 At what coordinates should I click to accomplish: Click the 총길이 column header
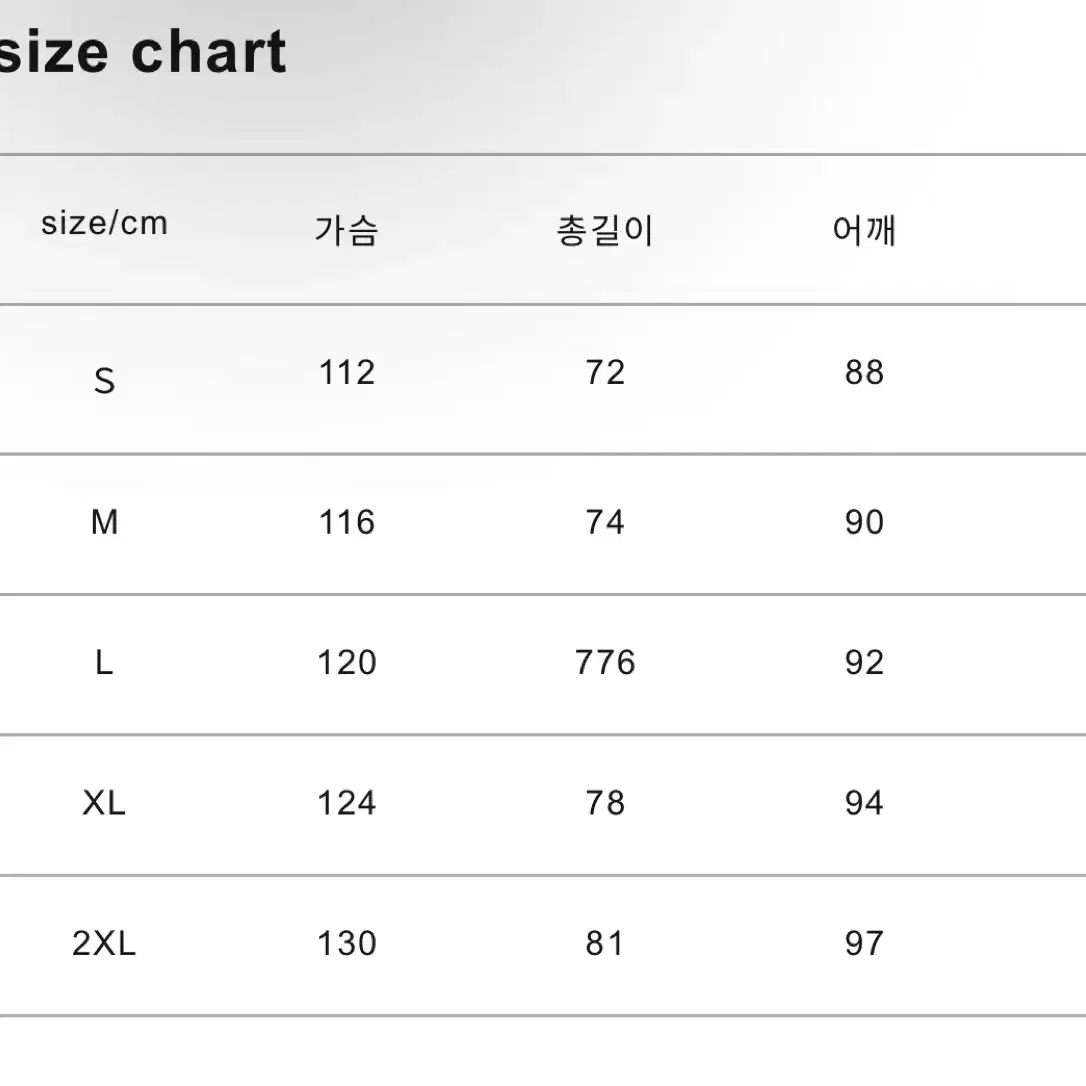click(x=605, y=231)
